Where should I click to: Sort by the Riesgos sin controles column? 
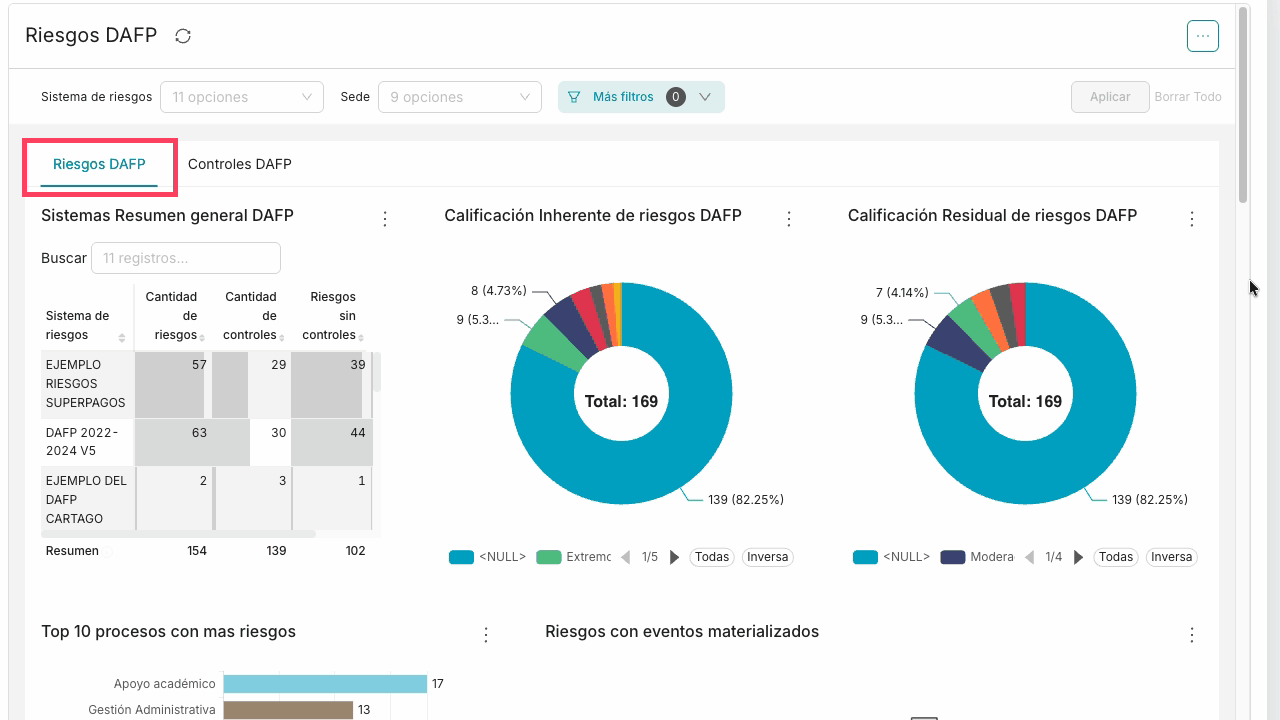click(361, 337)
